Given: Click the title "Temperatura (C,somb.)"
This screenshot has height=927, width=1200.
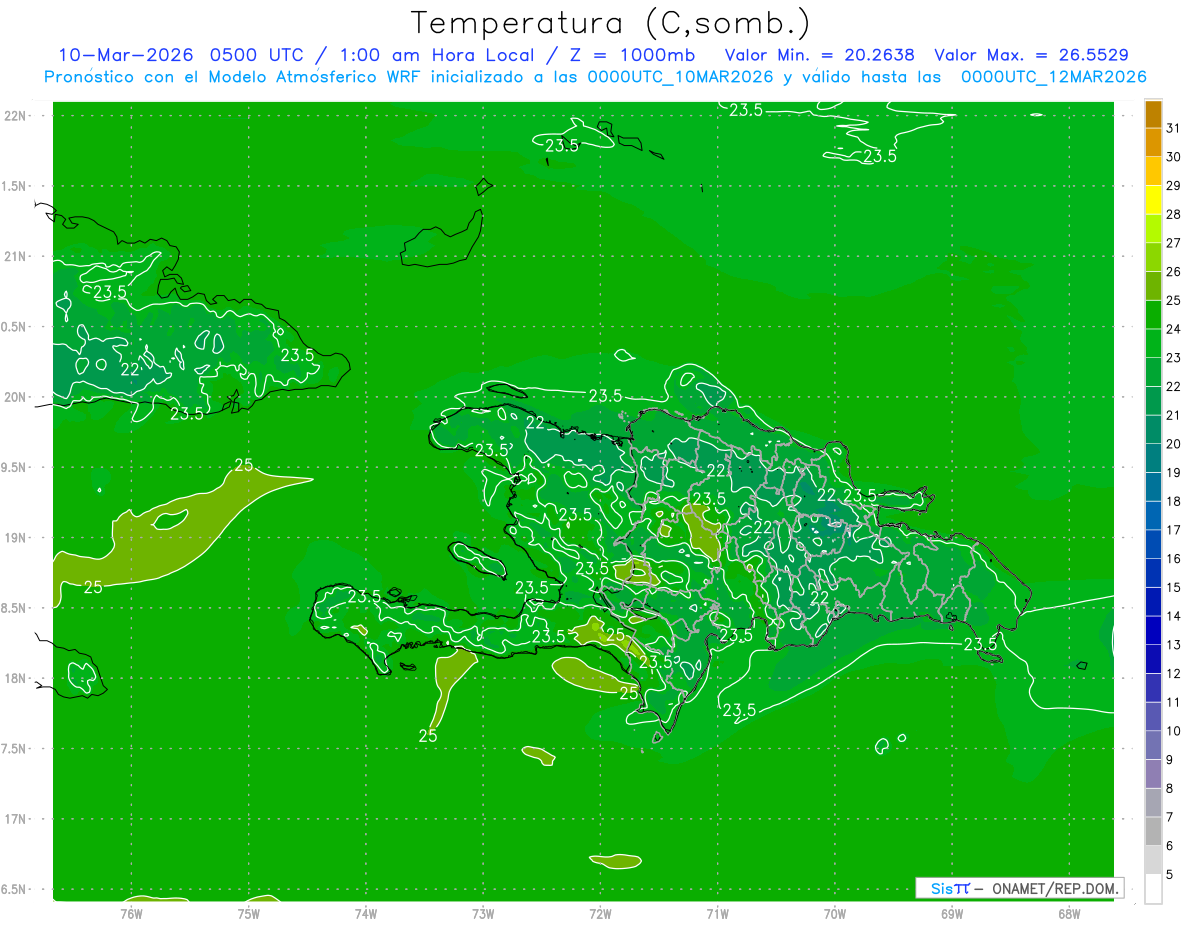Looking at the screenshot, I should click(x=610, y=23).
